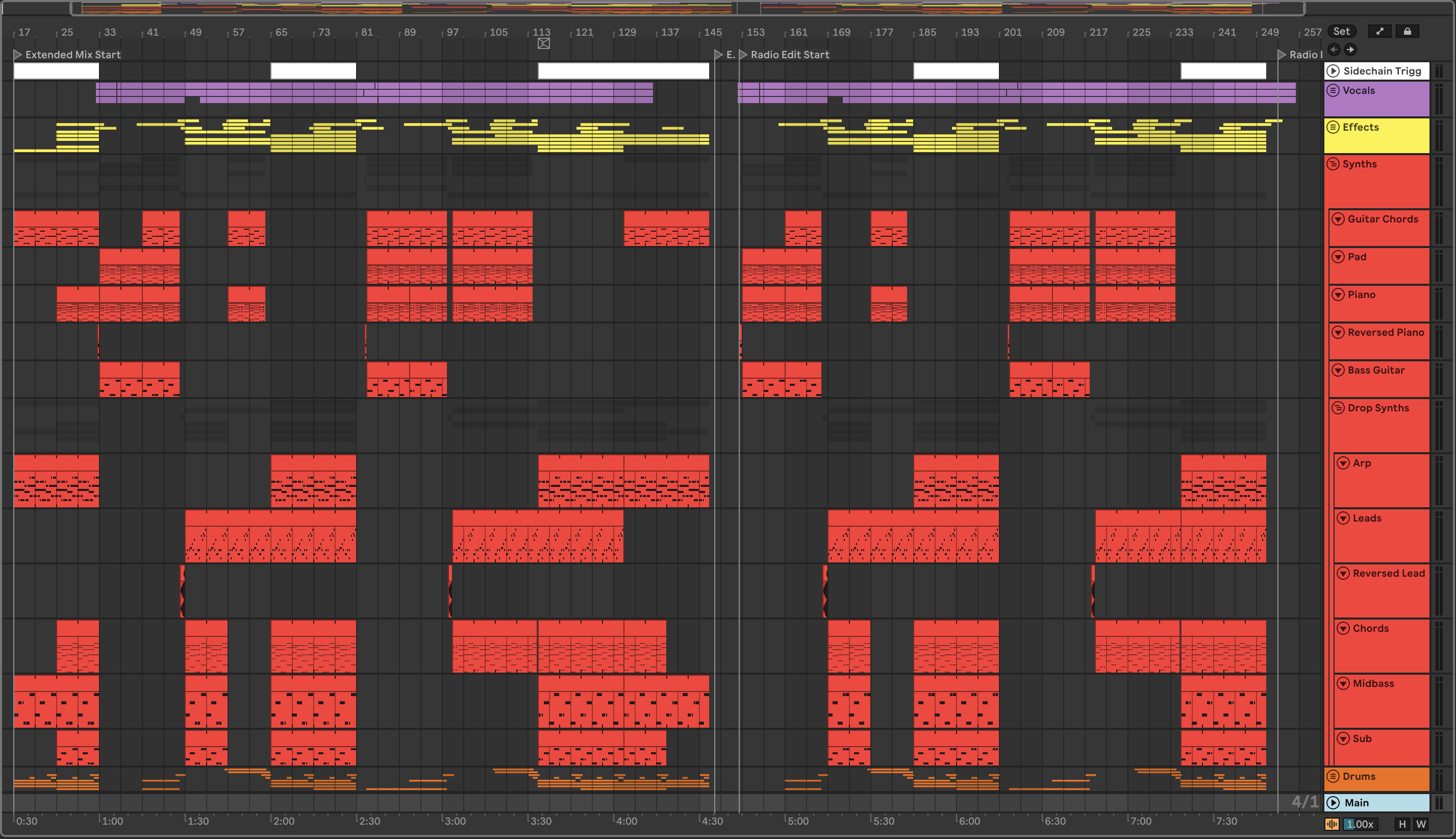
Task: Click Sidechain Trigg track play icon
Action: click(x=1333, y=71)
